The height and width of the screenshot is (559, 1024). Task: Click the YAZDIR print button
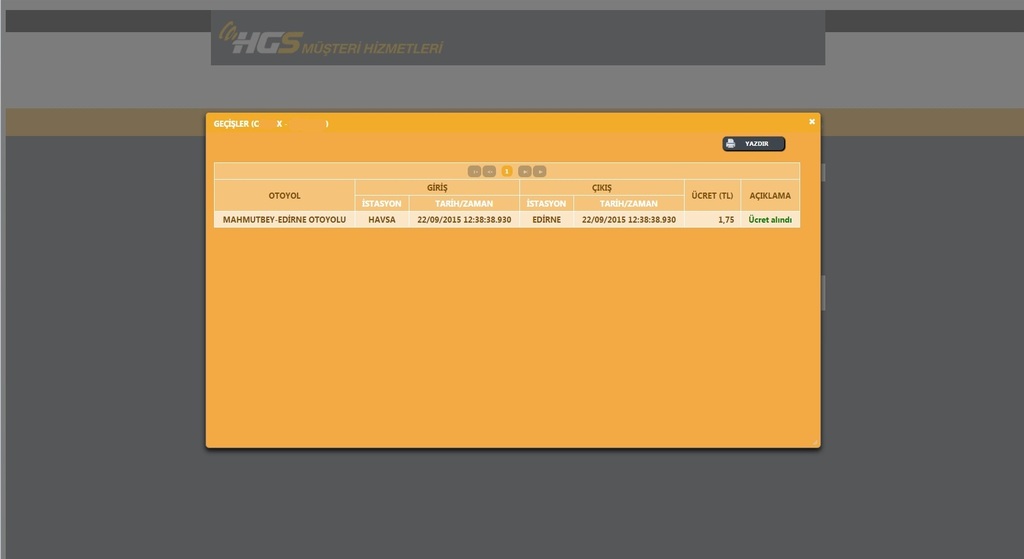point(753,144)
